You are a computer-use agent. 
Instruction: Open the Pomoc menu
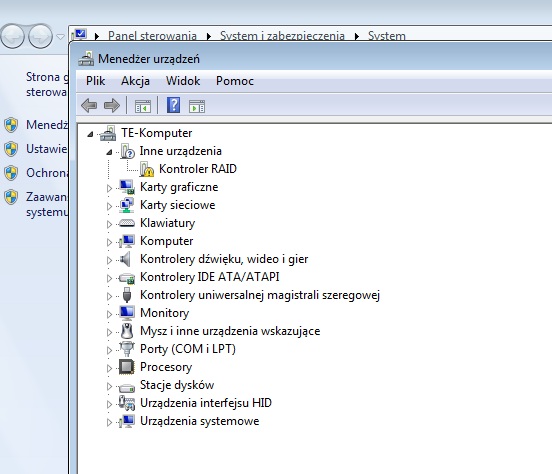point(234,81)
